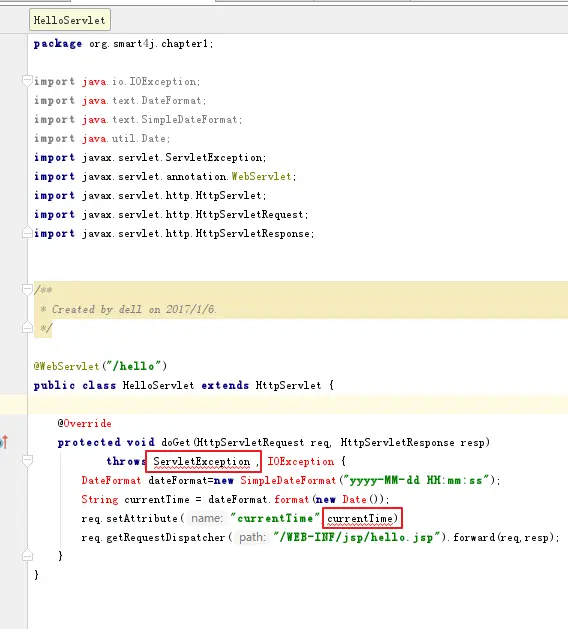Click the "/hello" string literal
The height and width of the screenshot is (629, 568).
click(x=134, y=366)
